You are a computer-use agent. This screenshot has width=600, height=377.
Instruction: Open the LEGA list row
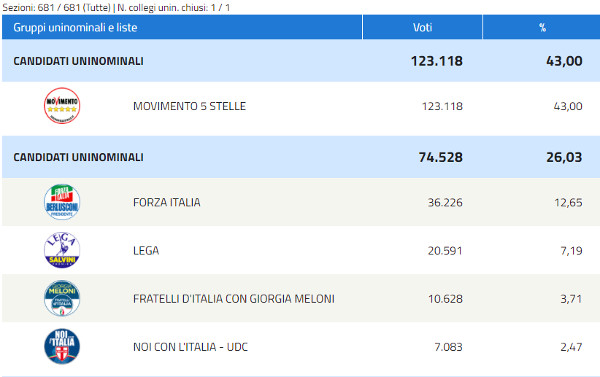[x=301, y=250]
